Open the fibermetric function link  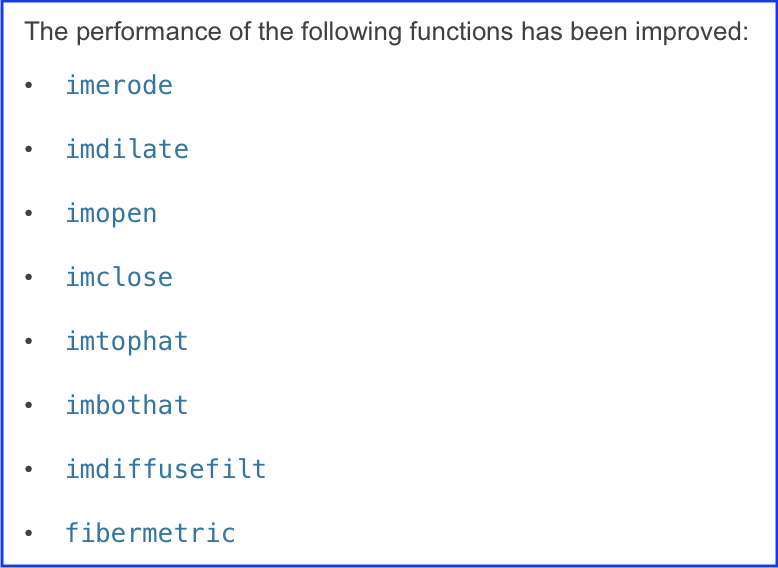coord(150,534)
